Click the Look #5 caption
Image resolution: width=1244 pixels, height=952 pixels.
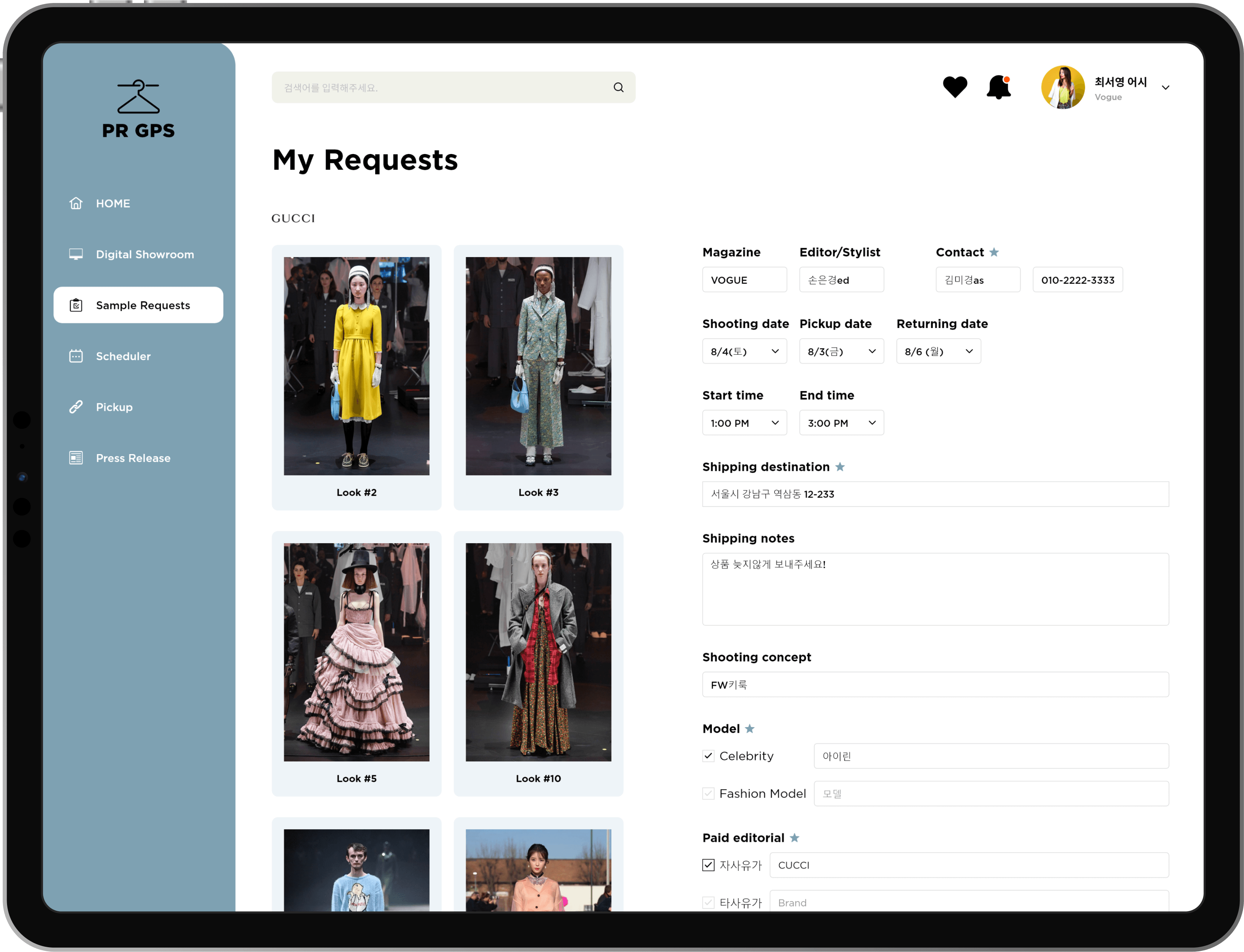click(357, 778)
